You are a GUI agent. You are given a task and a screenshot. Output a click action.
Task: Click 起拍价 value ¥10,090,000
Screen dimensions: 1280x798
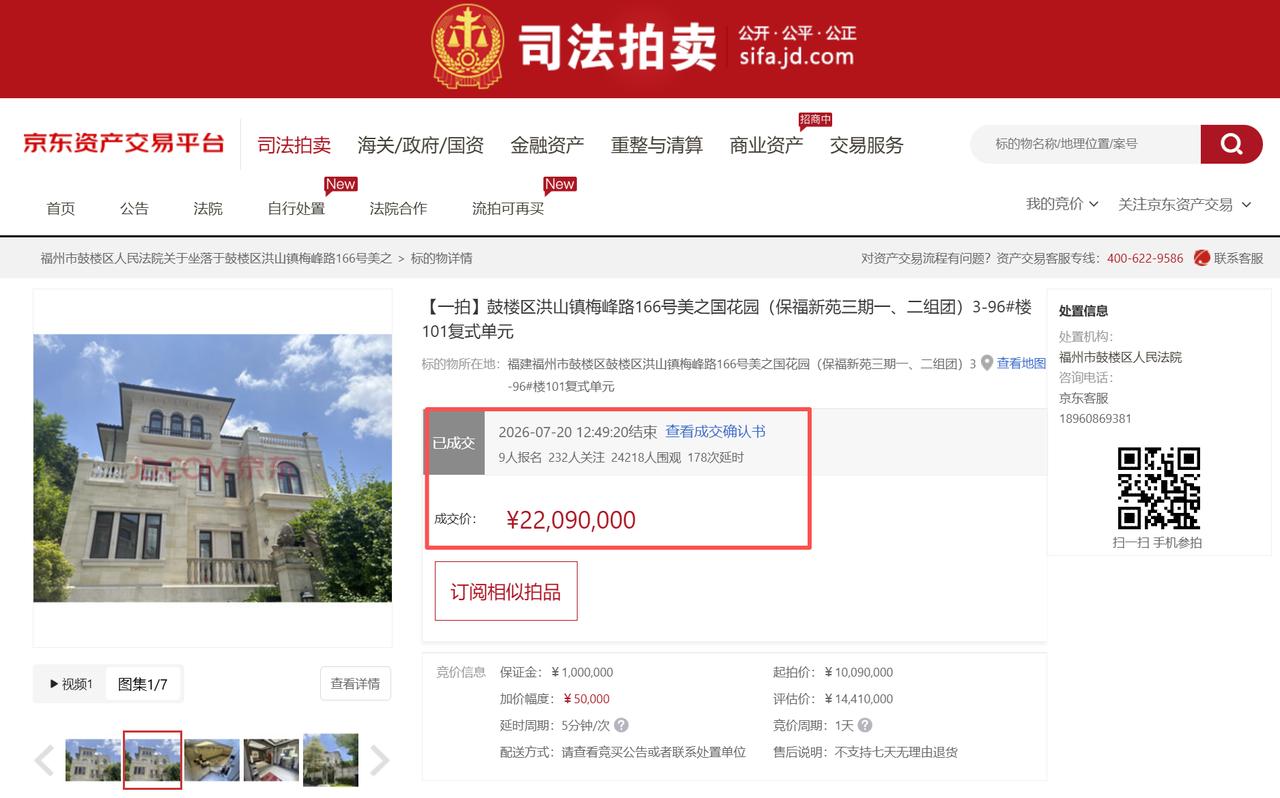[859, 672]
